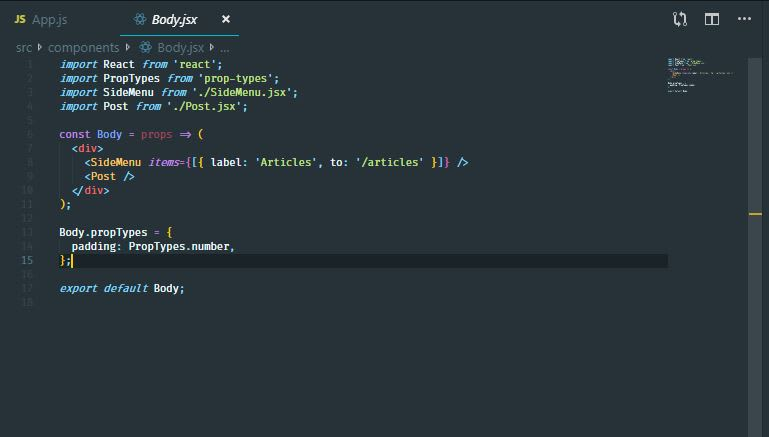Click React identifier in first import

(119, 64)
